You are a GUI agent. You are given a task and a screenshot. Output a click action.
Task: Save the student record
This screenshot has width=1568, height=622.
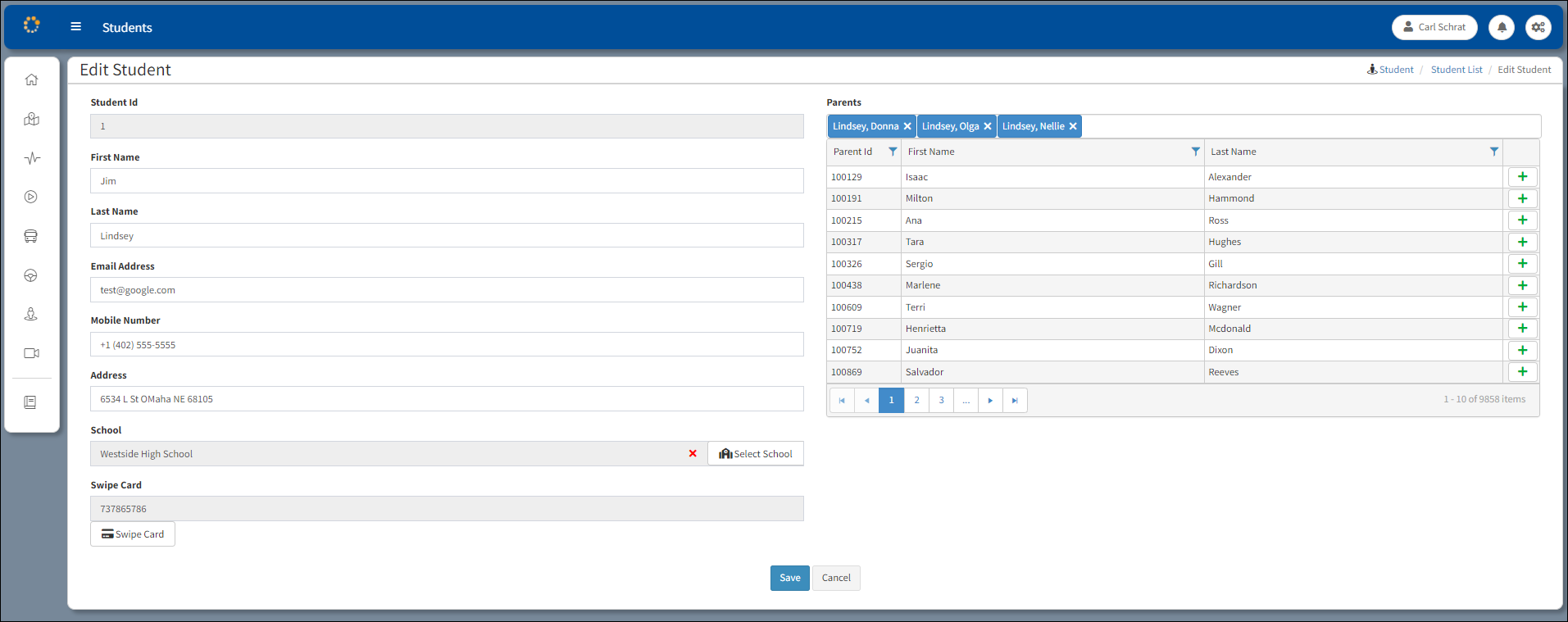pos(789,578)
